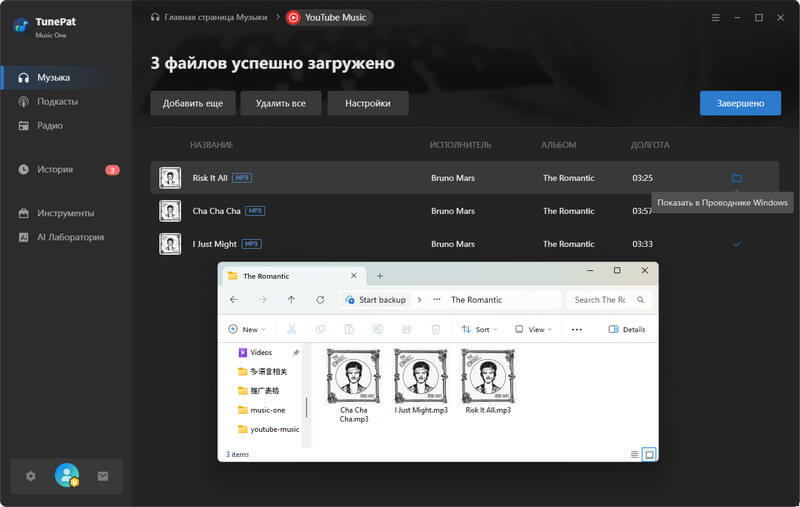Click Start backup in Explorer address bar
Screen dimensions: 800x507
376,300
